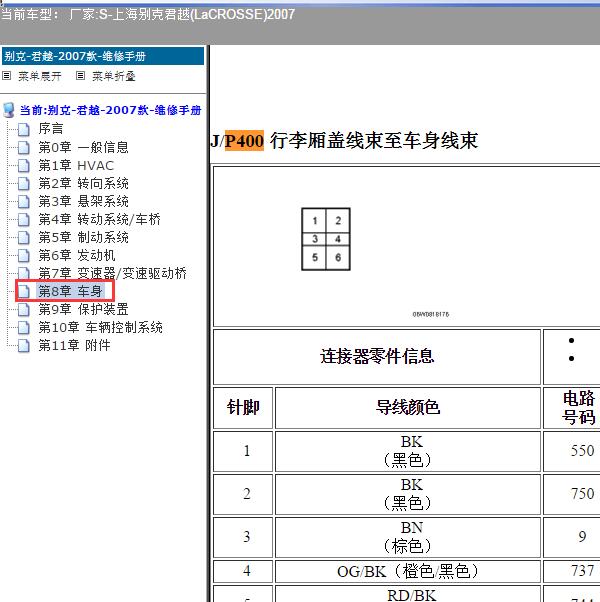600x602 pixels.
Task: Click circuit number 550 cell
Action: click(x=572, y=452)
